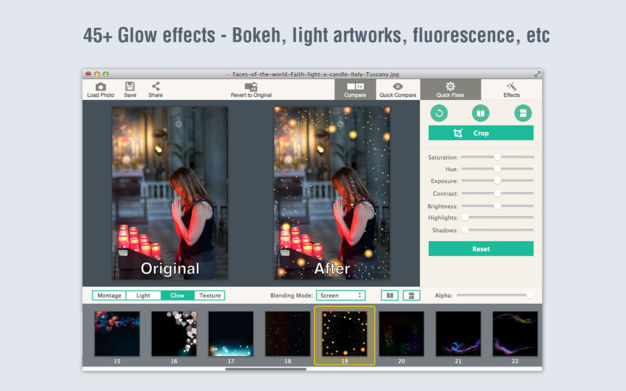Switch to side-by-side layout icon near Alpha
626x391 pixels.
tap(390, 296)
